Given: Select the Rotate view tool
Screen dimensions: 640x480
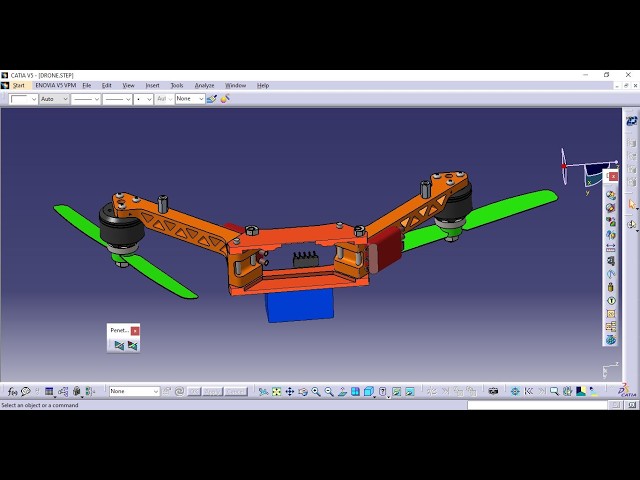Looking at the screenshot, I should 303,391.
